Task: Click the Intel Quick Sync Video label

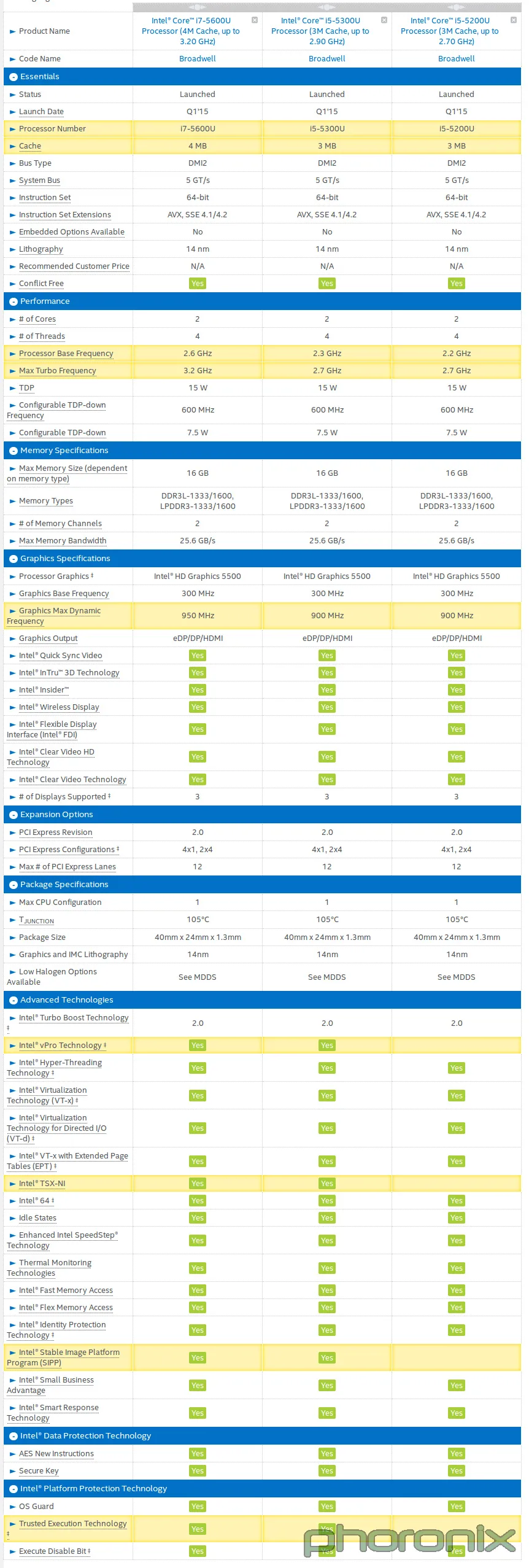Action: [61, 656]
